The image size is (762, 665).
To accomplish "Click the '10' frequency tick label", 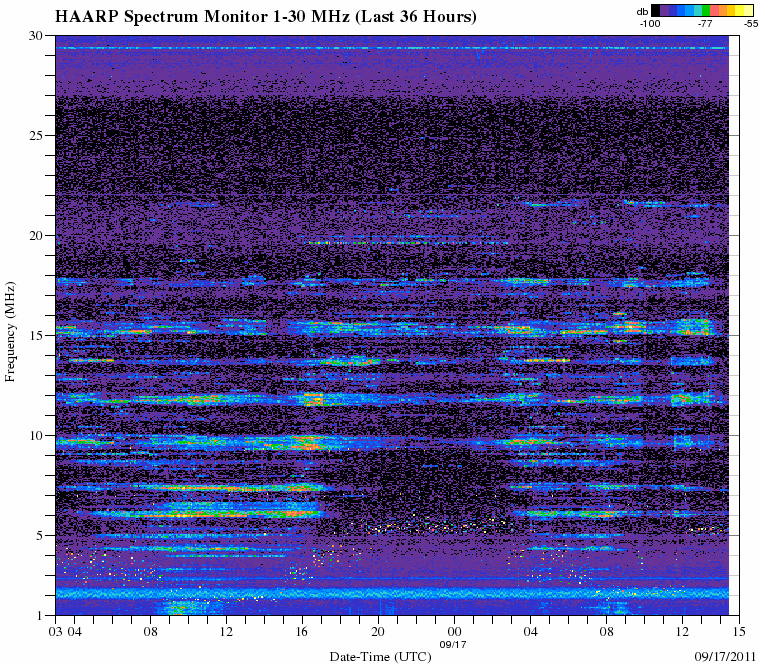I will [36, 436].
